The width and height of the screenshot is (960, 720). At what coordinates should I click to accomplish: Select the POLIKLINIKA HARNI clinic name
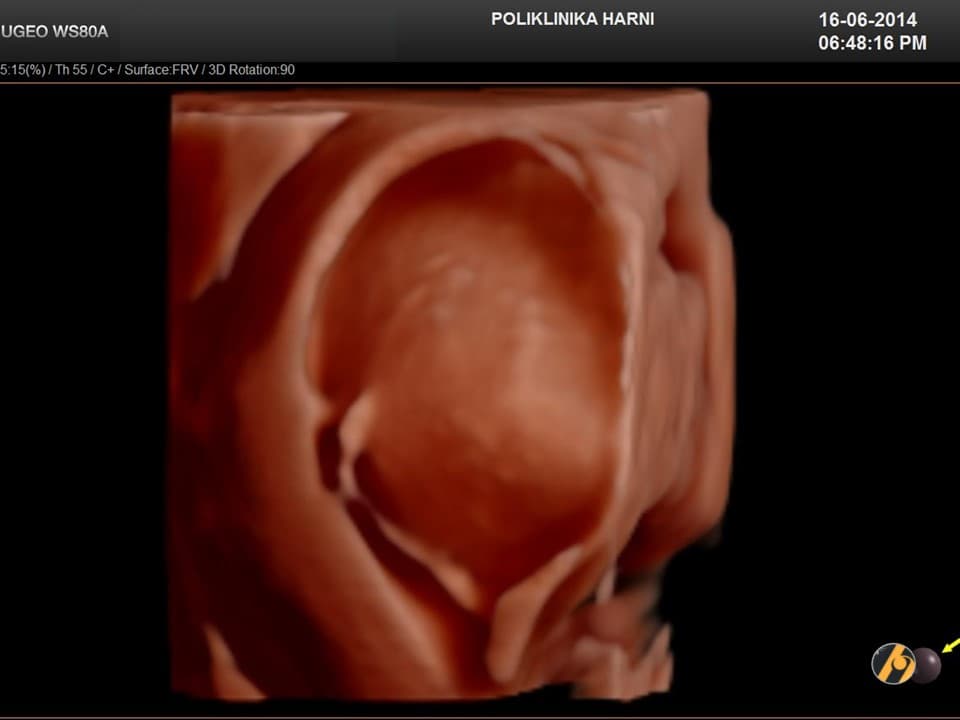click(572, 19)
